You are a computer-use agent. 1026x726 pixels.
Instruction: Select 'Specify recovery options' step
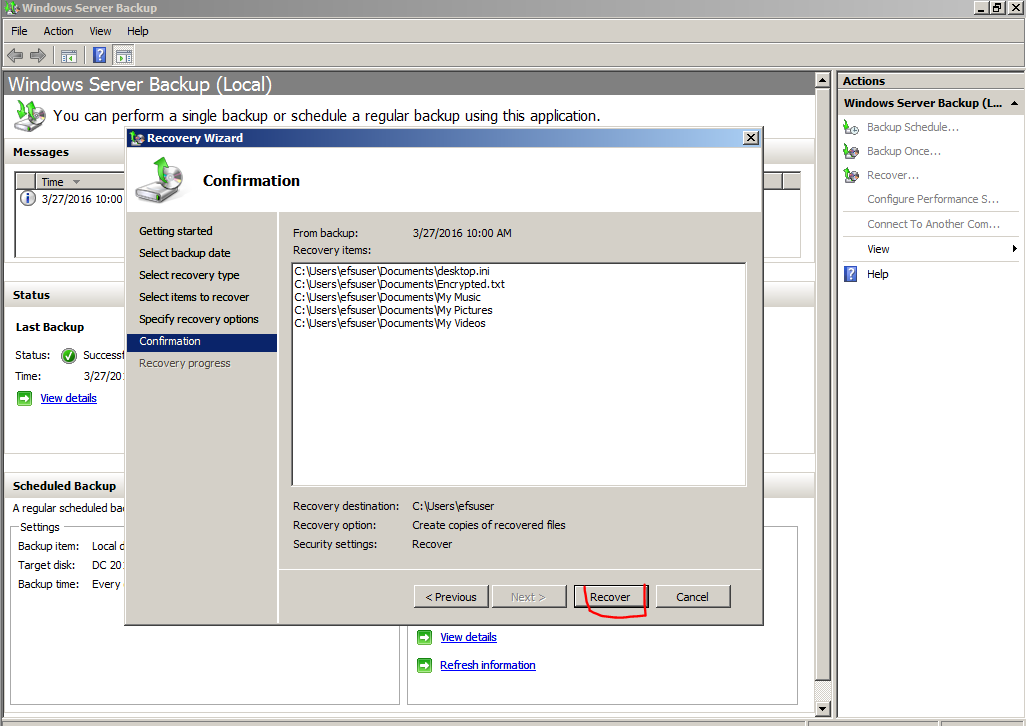[198, 319]
